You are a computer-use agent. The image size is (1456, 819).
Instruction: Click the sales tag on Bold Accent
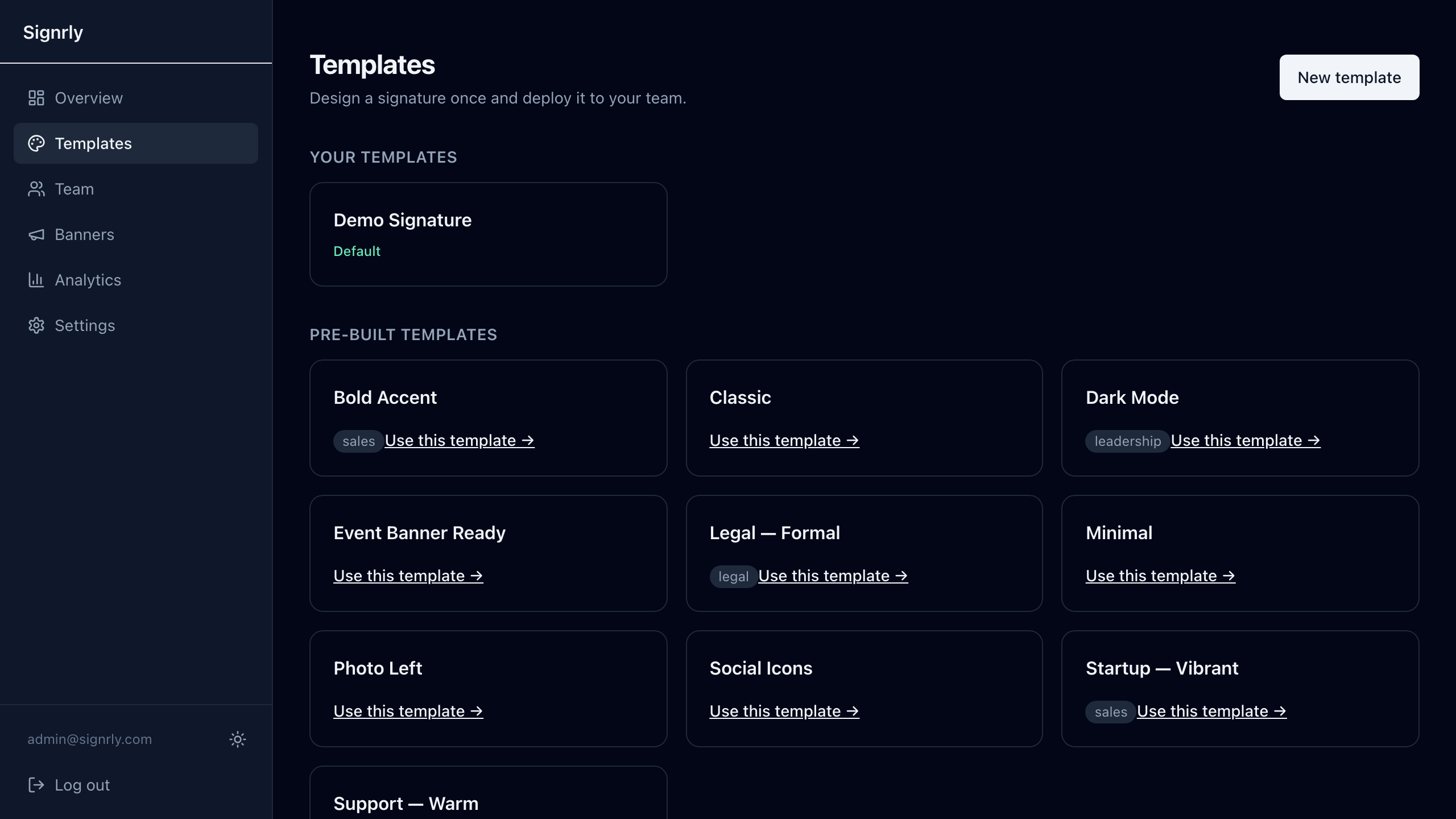pyautogui.click(x=358, y=441)
